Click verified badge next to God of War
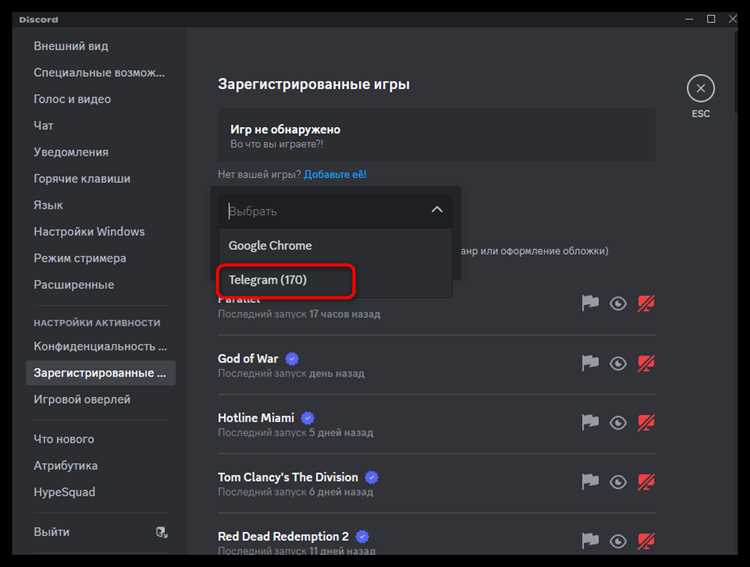Image resolution: width=750 pixels, height=567 pixels. click(x=292, y=358)
